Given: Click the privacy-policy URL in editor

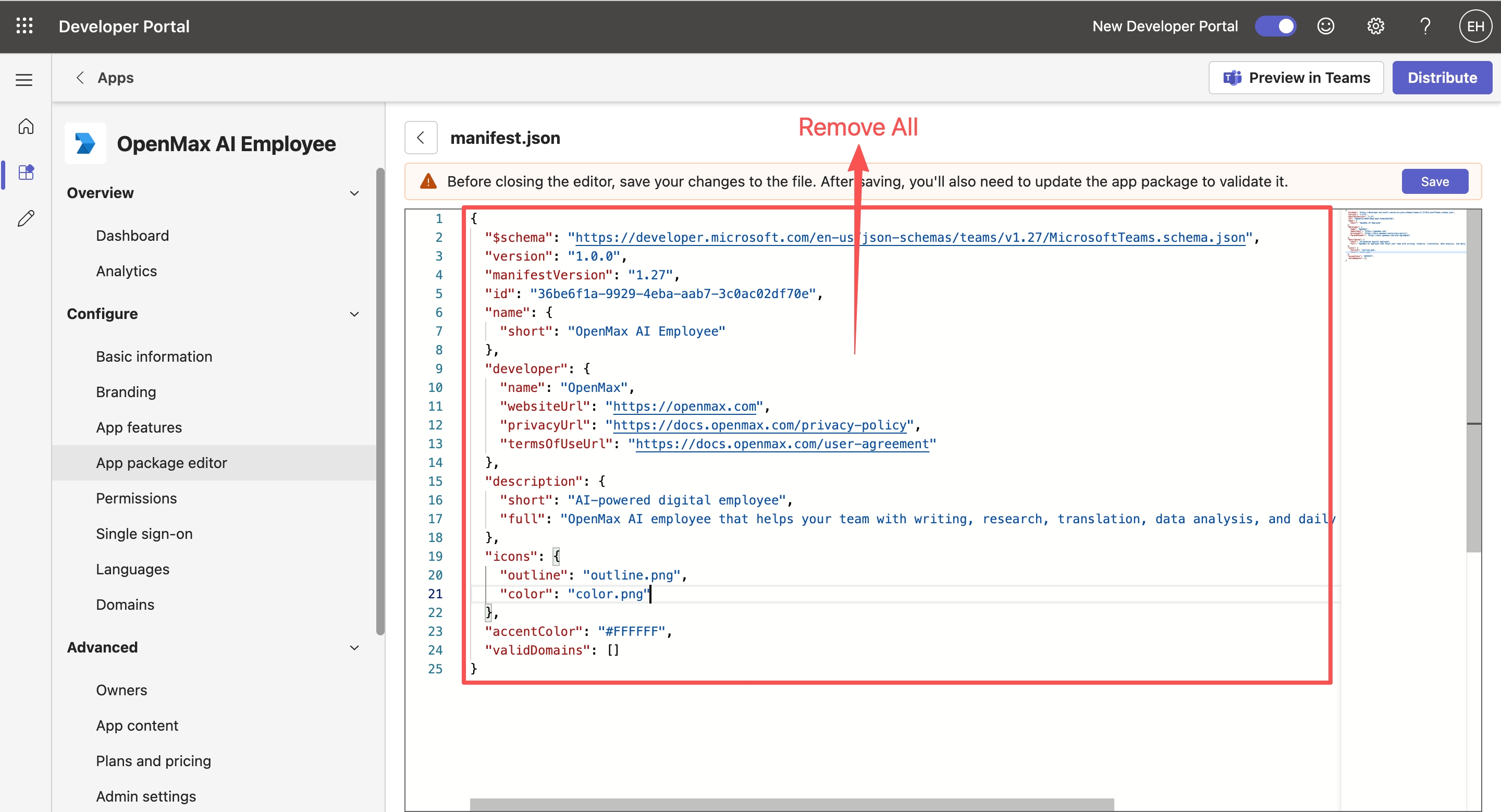Looking at the screenshot, I should pos(759,425).
